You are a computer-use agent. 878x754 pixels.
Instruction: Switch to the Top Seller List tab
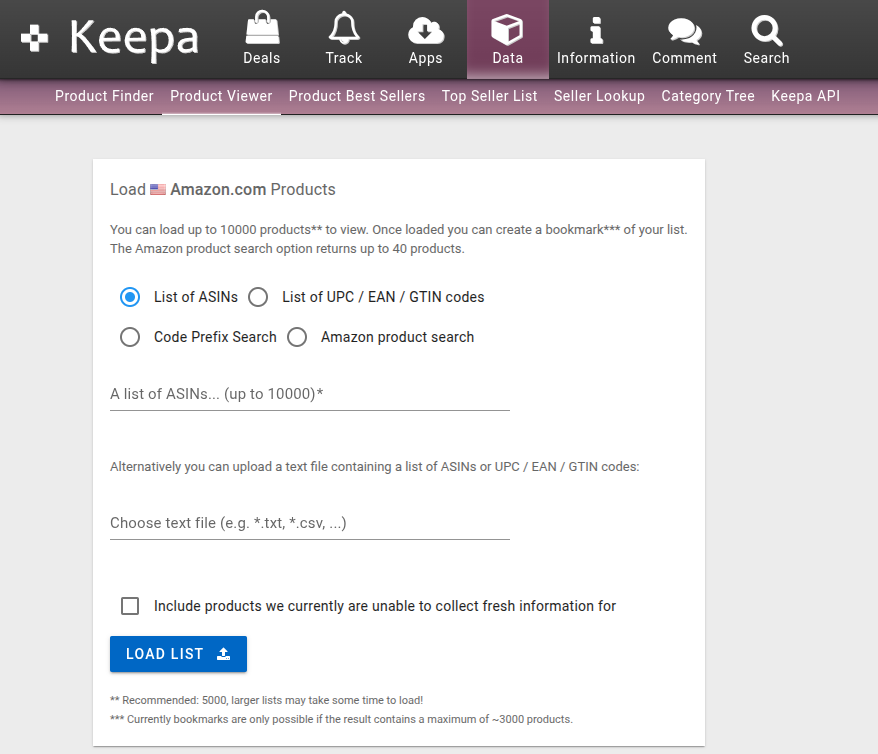(489, 96)
